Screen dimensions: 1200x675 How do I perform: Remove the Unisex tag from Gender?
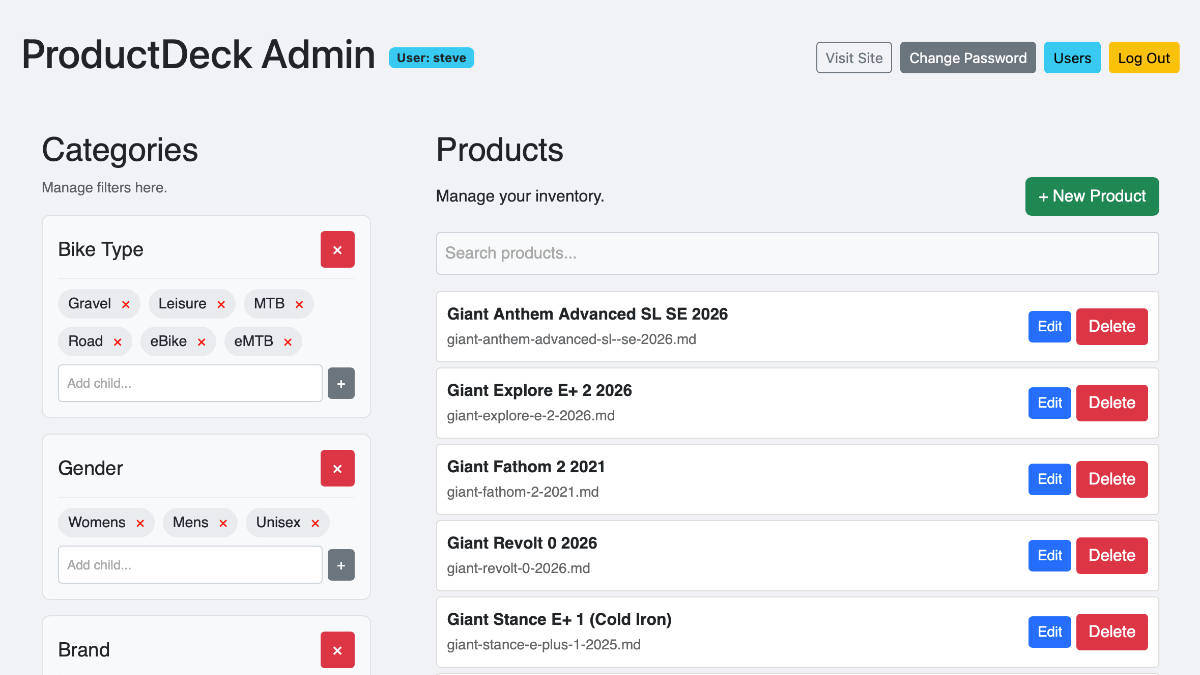point(315,522)
